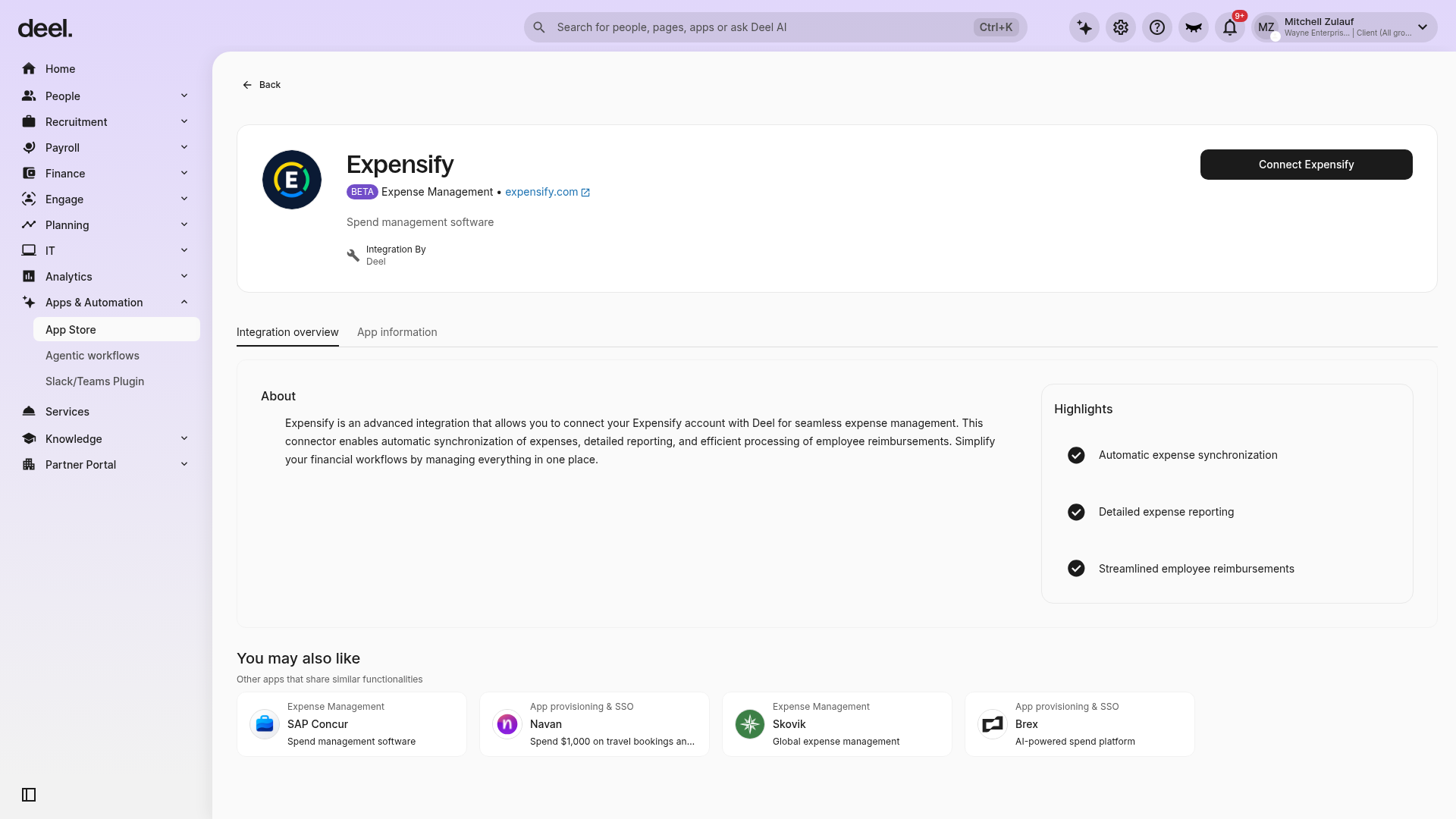Open the Brex app card
Screen dimensions: 1456x819
click(x=1080, y=724)
